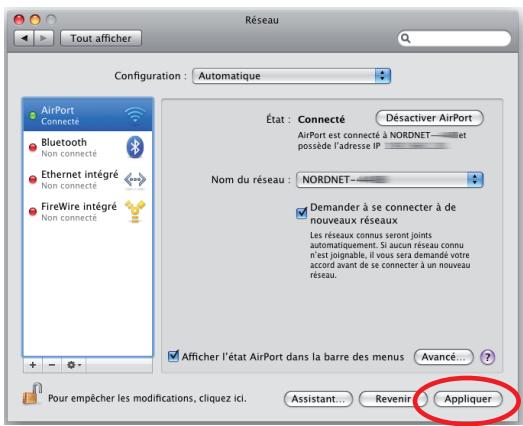The height and width of the screenshot is (426, 523).
Task: Click the Revenir button
Action: coord(393,399)
